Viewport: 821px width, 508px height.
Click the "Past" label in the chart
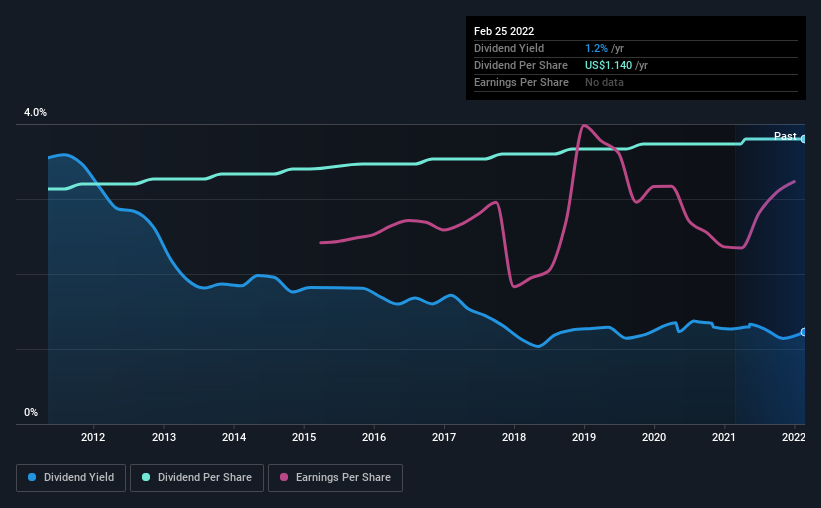tap(785, 136)
